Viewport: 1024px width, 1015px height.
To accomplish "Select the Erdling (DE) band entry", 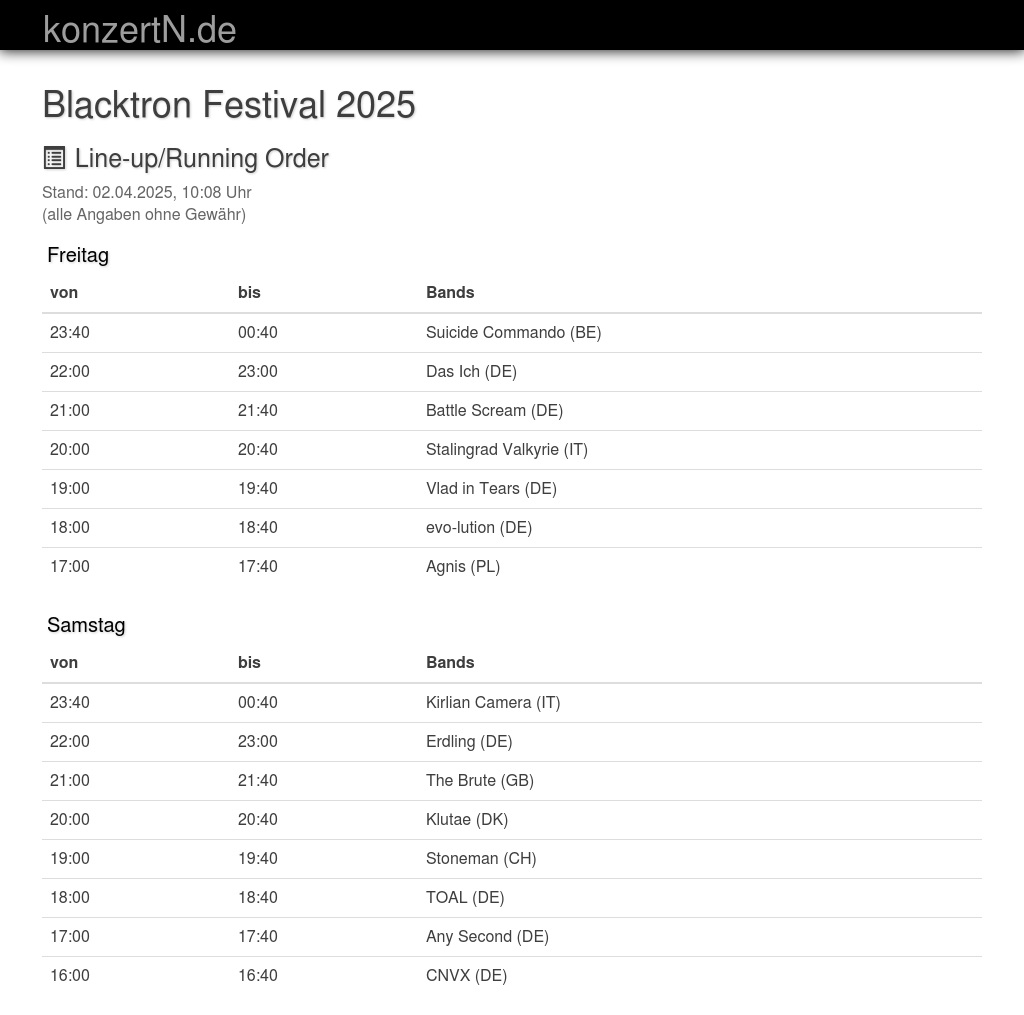I will tap(469, 742).
